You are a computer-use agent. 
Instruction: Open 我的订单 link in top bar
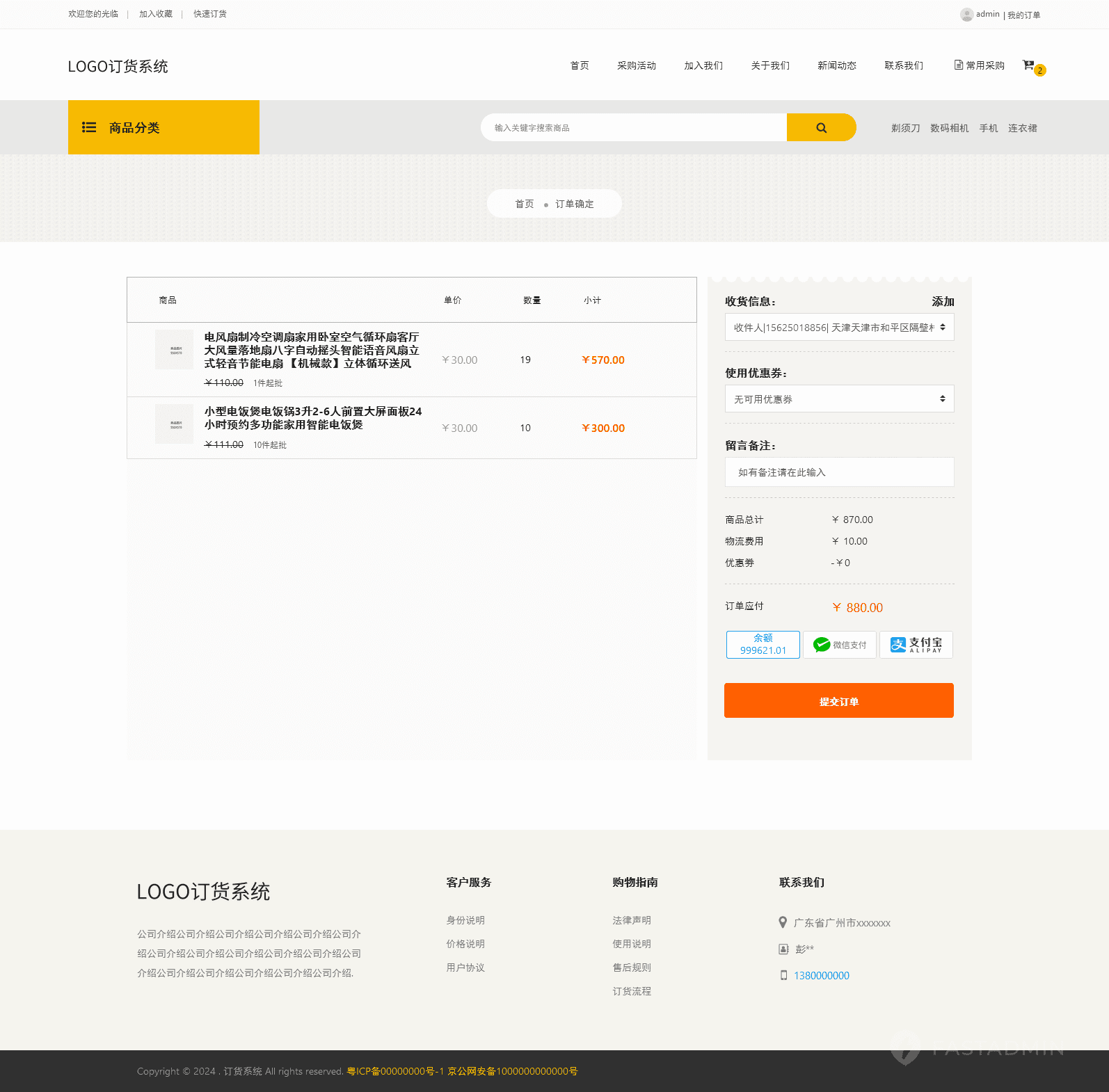(x=1023, y=15)
